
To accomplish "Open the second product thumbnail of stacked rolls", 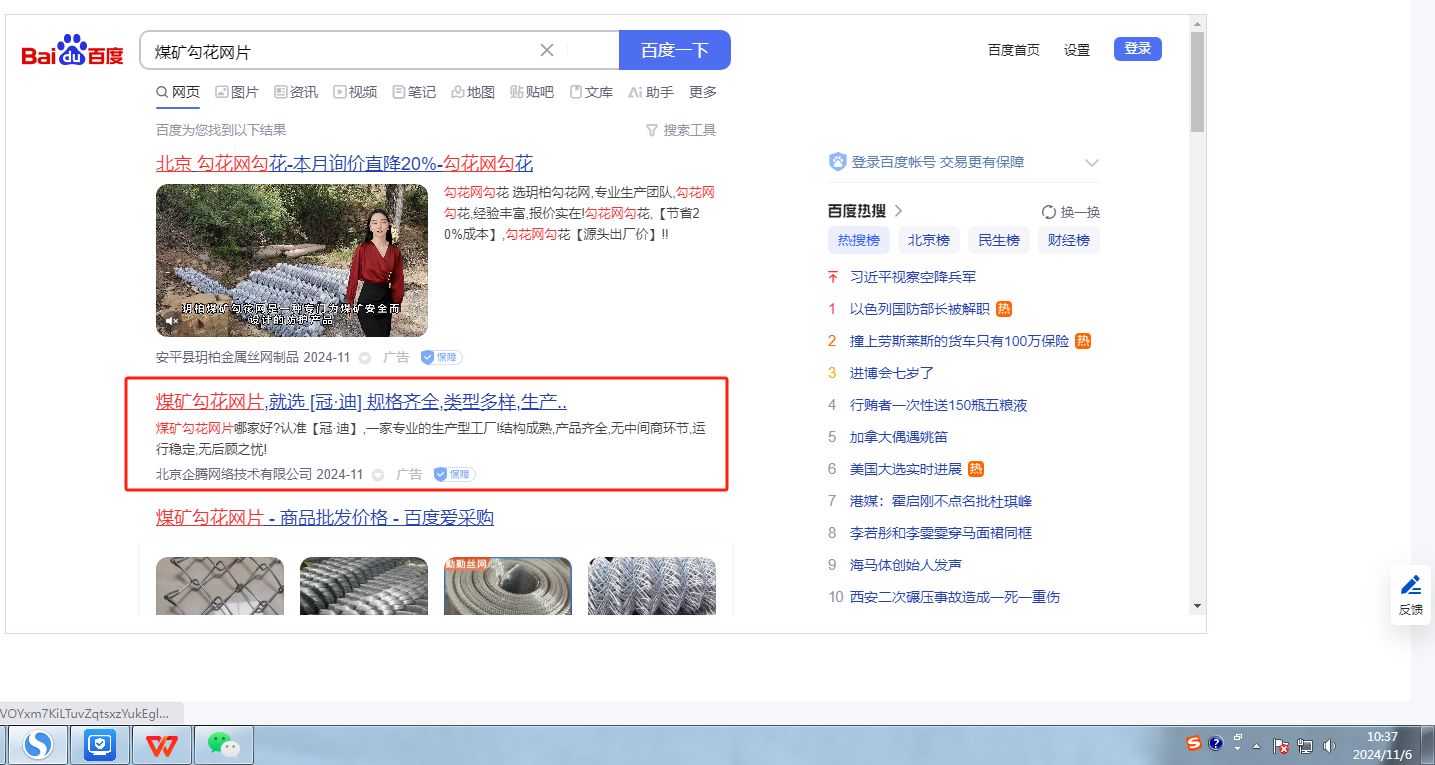I will click(x=364, y=585).
